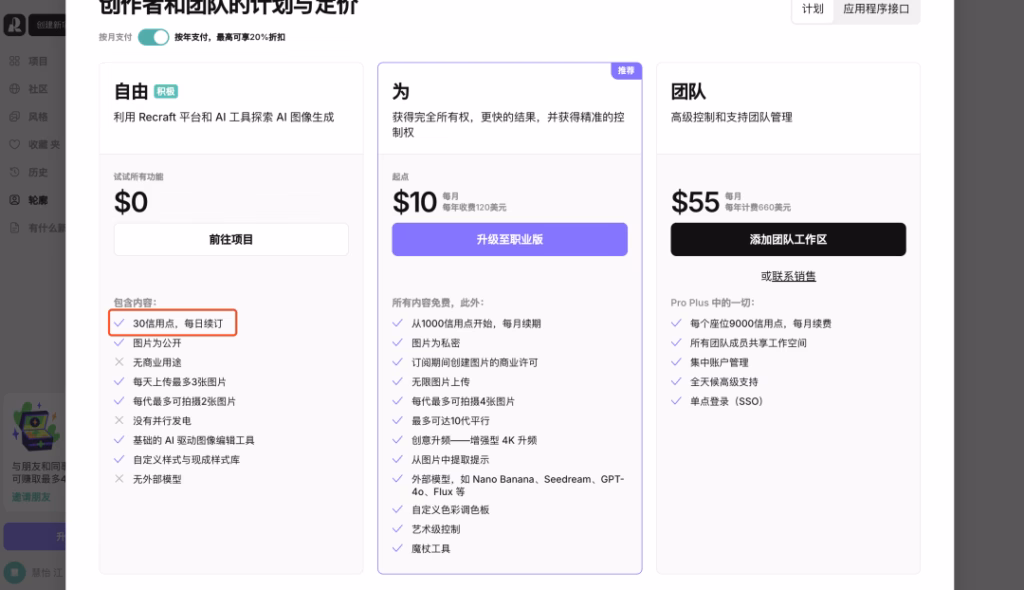The height and width of the screenshot is (590, 1024).
Task: Toggle the monthly/annual billing switch
Action: [x=153, y=37]
